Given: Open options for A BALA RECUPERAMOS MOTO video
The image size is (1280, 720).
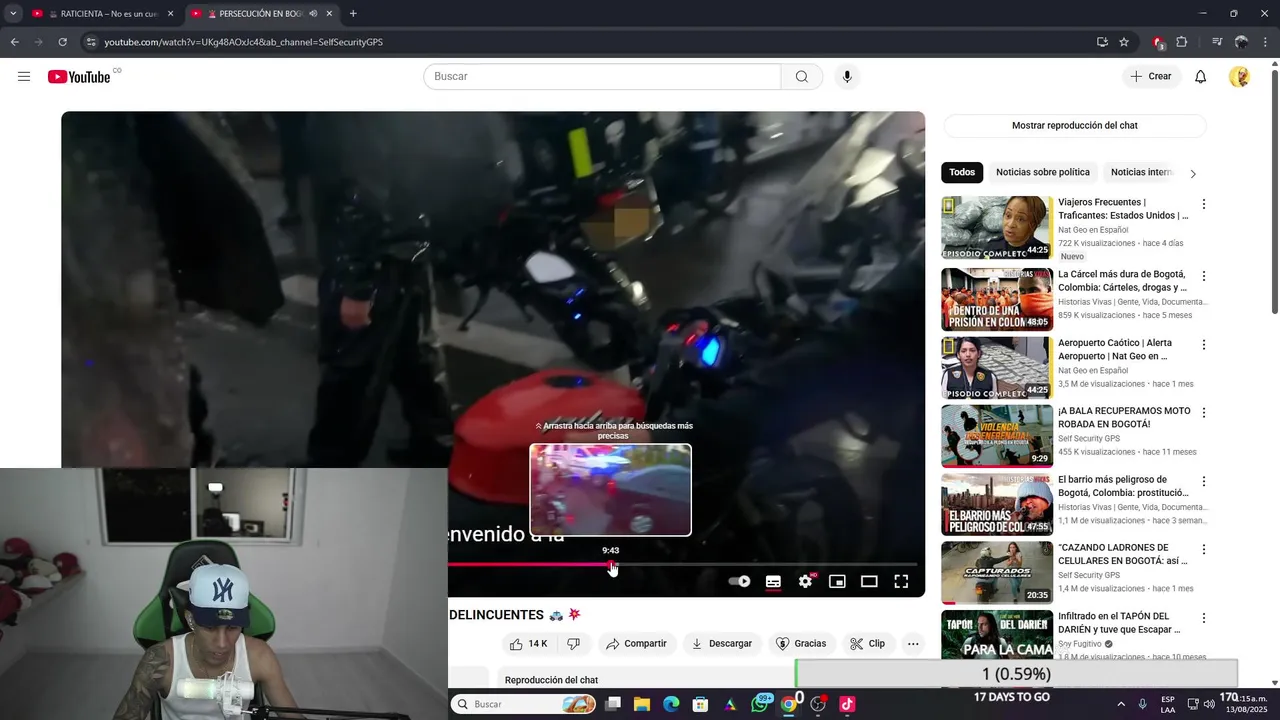Looking at the screenshot, I should [1203, 413].
